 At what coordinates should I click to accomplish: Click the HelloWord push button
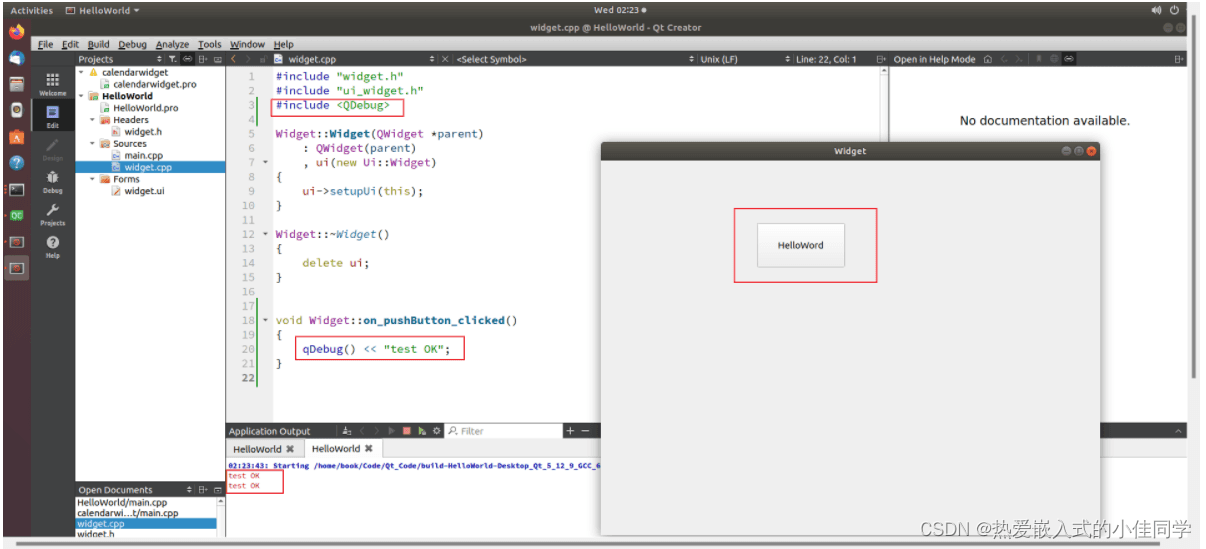tap(801, 245)
